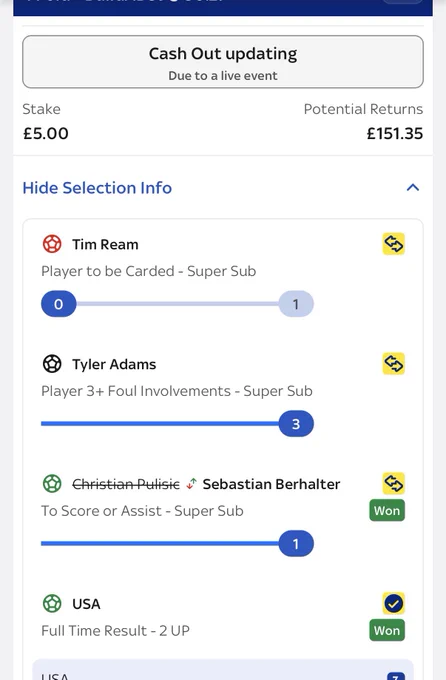Tap the Potential Returns amount £151.35
The image size is (446, 680).
[394, 134]
